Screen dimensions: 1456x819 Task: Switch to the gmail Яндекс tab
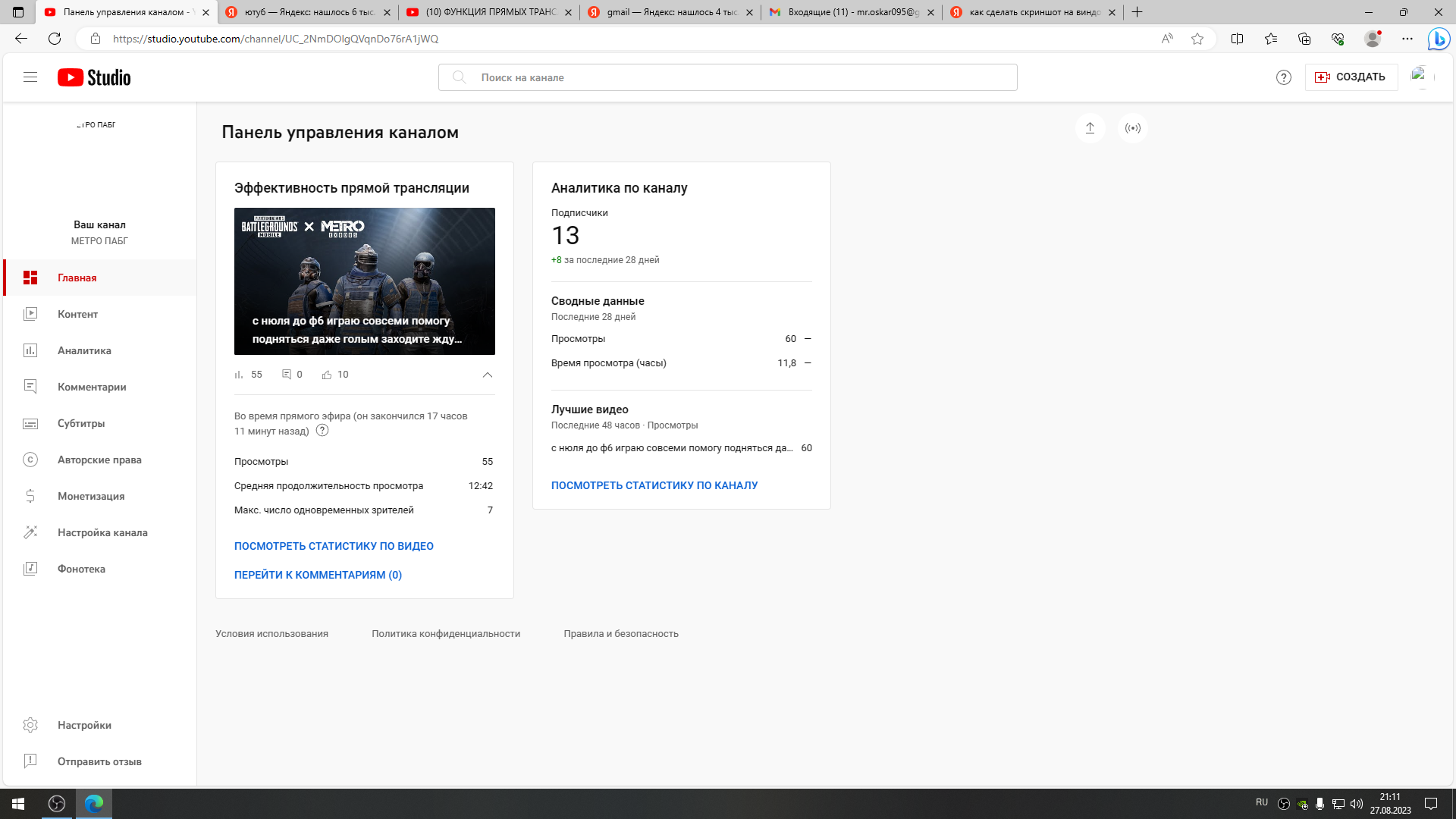670,12
